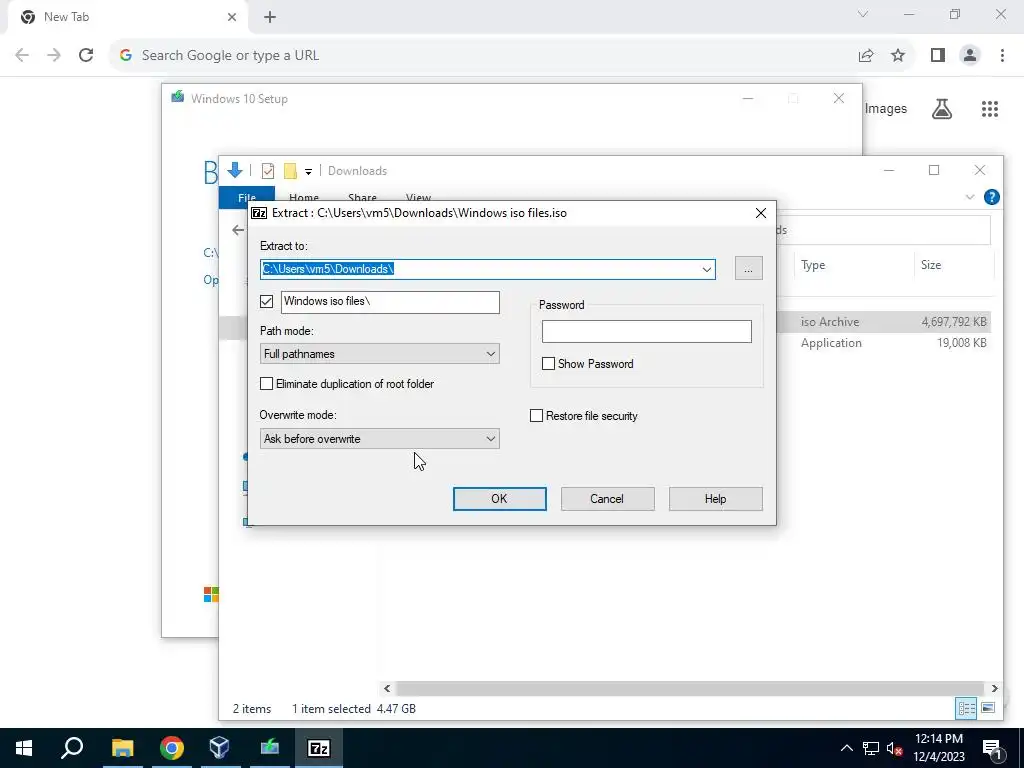Click the Explorer back arrow
1024x768 pixels.
(x=238, y=230)
